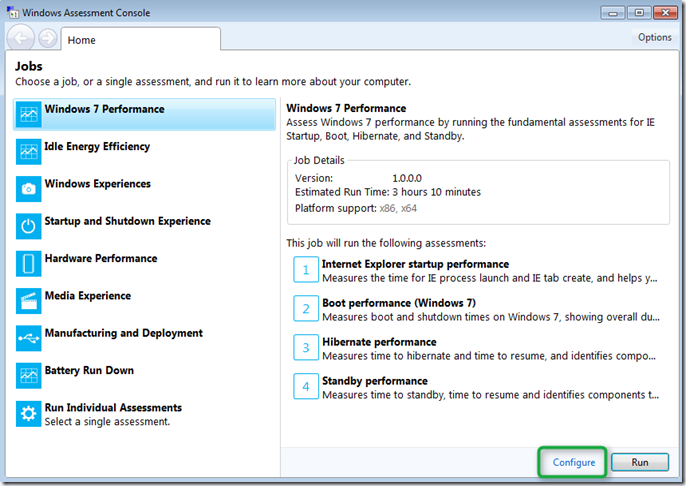This screenshot has height=486, width=686.
Task: Select the Hardware Performance job
Action: (144, 263)
